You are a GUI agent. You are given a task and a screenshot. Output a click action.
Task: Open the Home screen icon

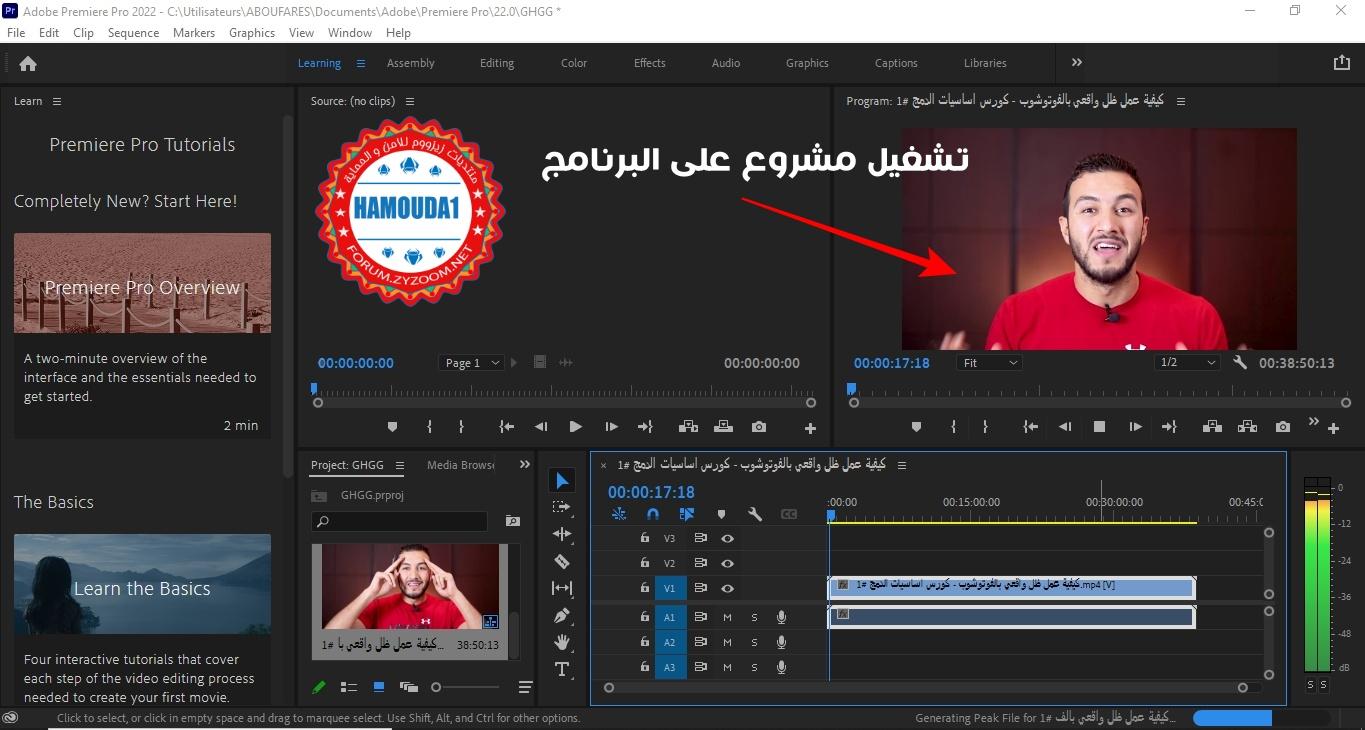point(28,63)
